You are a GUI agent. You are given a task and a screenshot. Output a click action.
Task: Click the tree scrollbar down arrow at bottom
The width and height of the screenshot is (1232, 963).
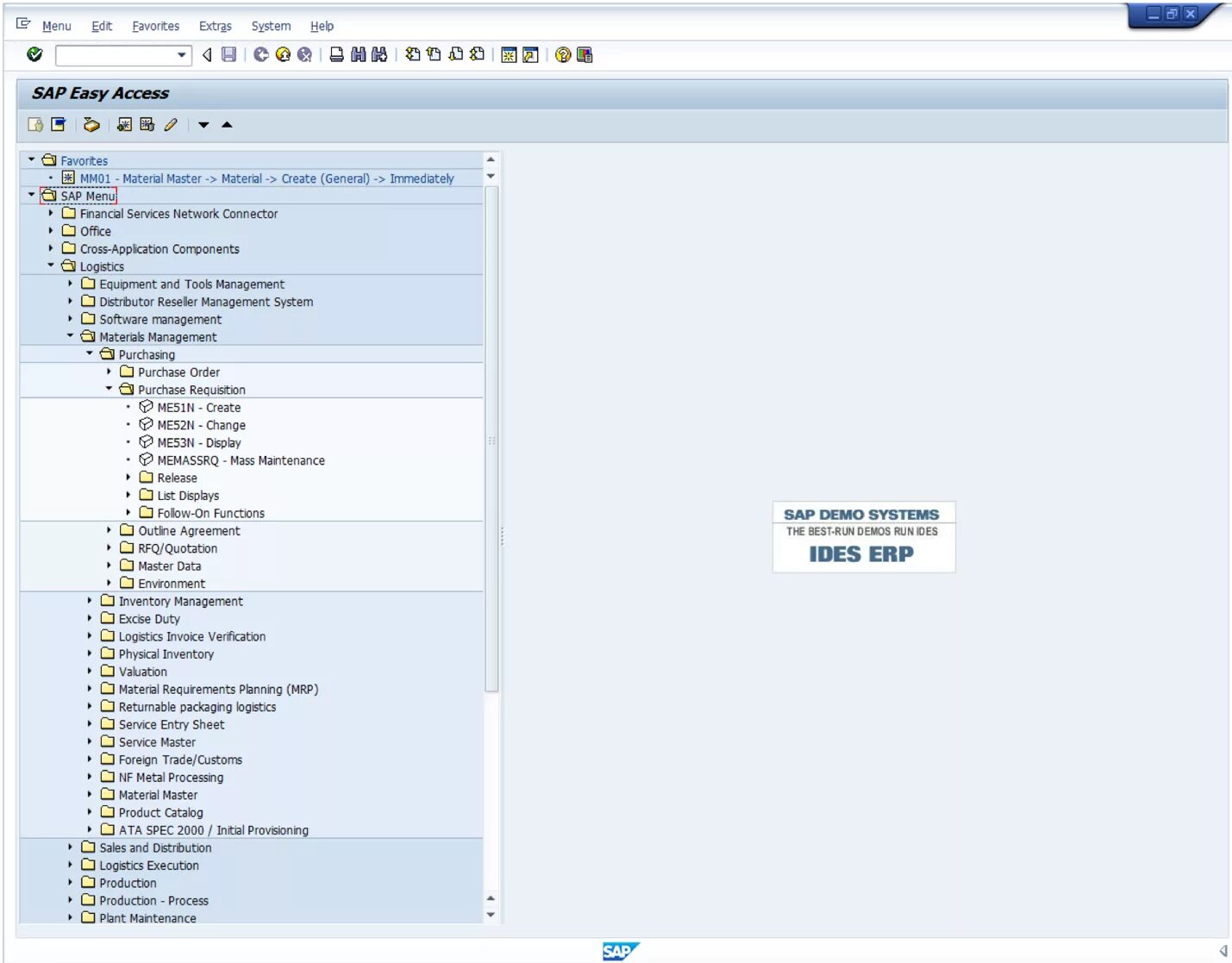point(491,915)
